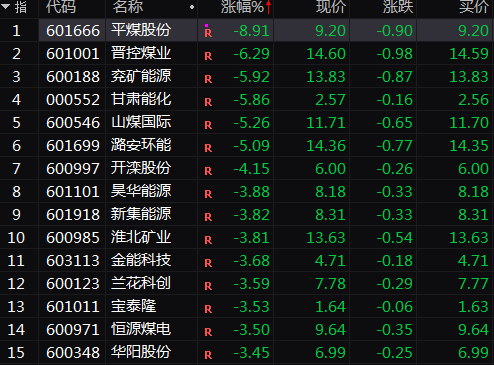Open stock code 601699
This screenshot has width=494, height=365.
(73, 146)
